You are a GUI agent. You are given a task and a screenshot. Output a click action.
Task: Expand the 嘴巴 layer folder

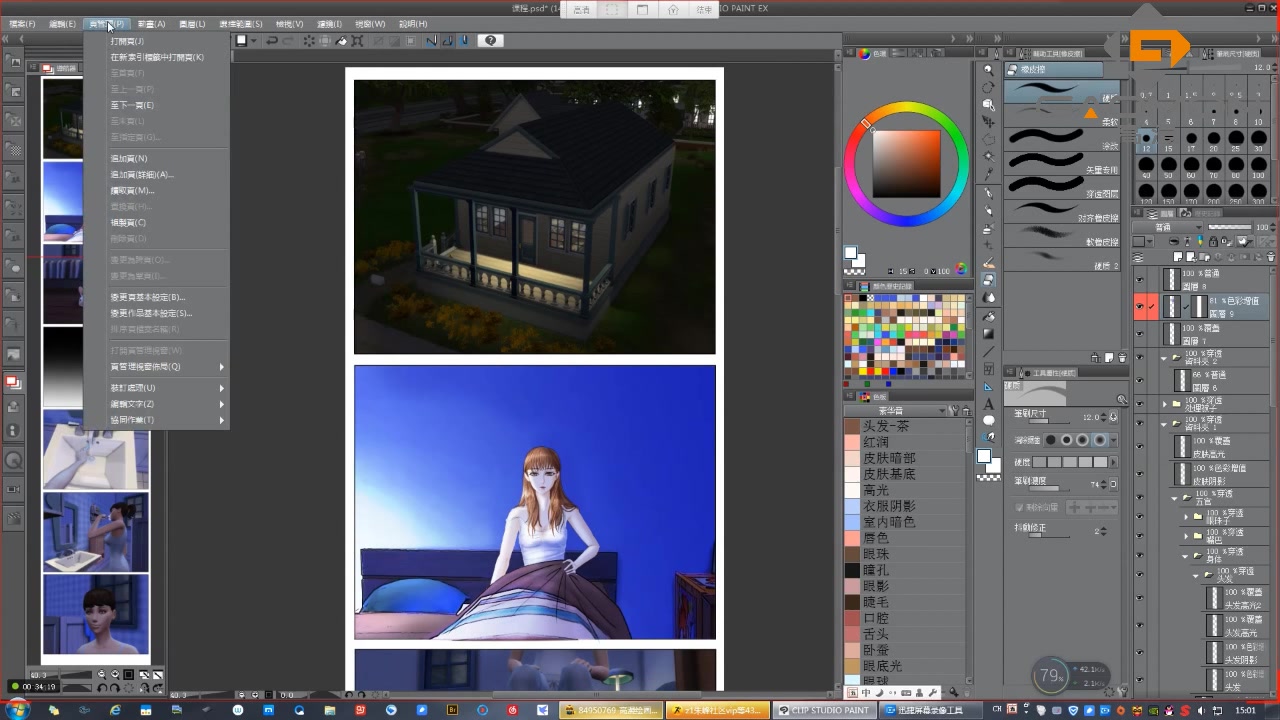(x=1186, y=536)
